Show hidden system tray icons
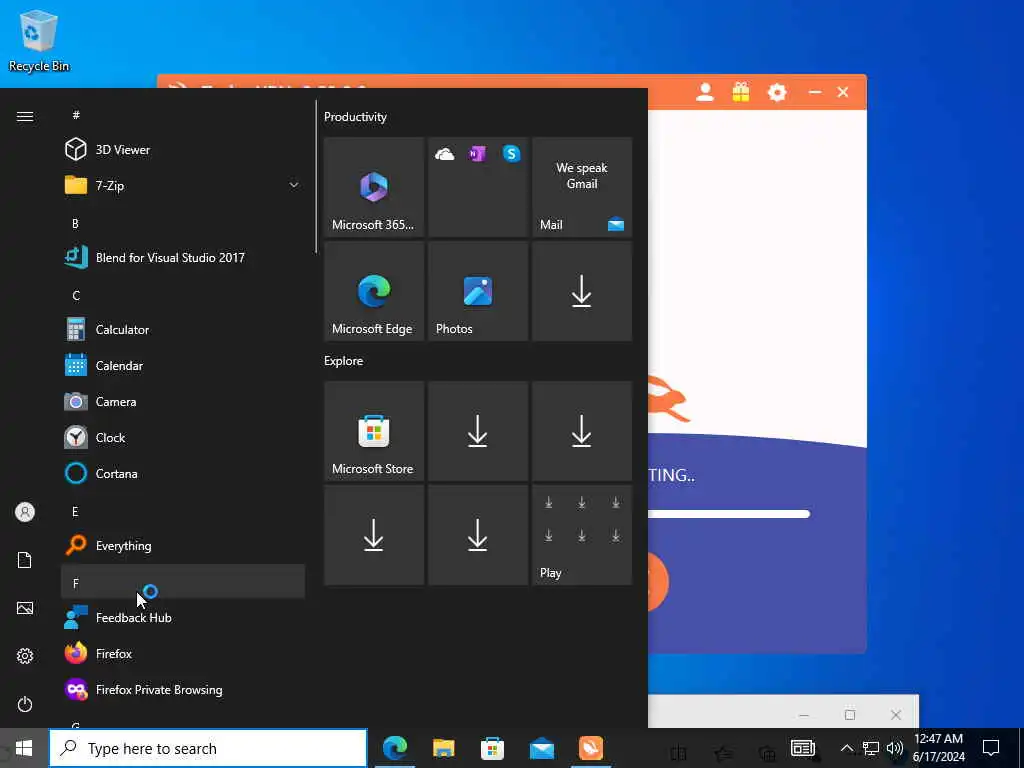 pos(846,748)
